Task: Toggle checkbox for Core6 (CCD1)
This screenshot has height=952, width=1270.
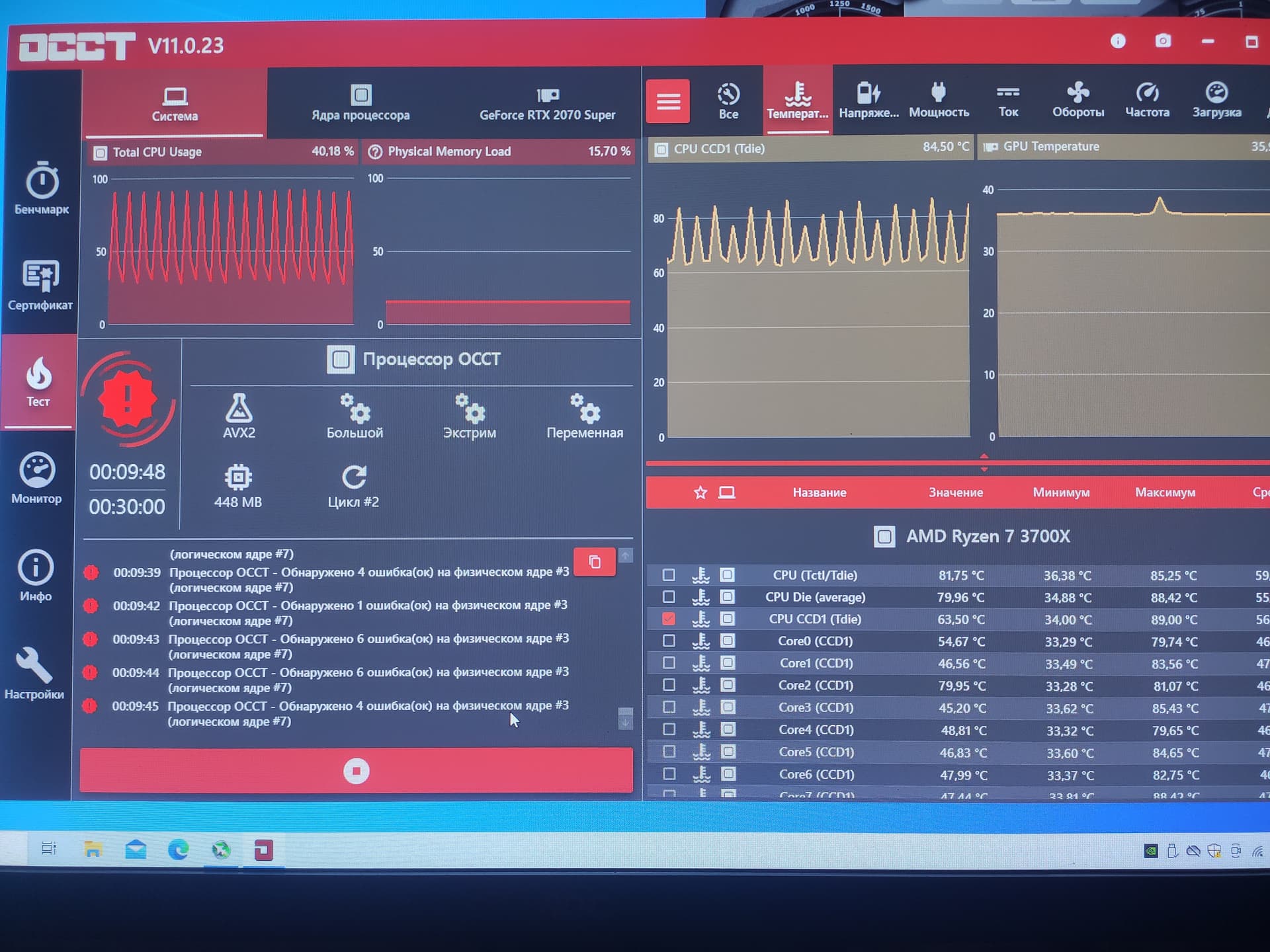Action: point(669,773)
